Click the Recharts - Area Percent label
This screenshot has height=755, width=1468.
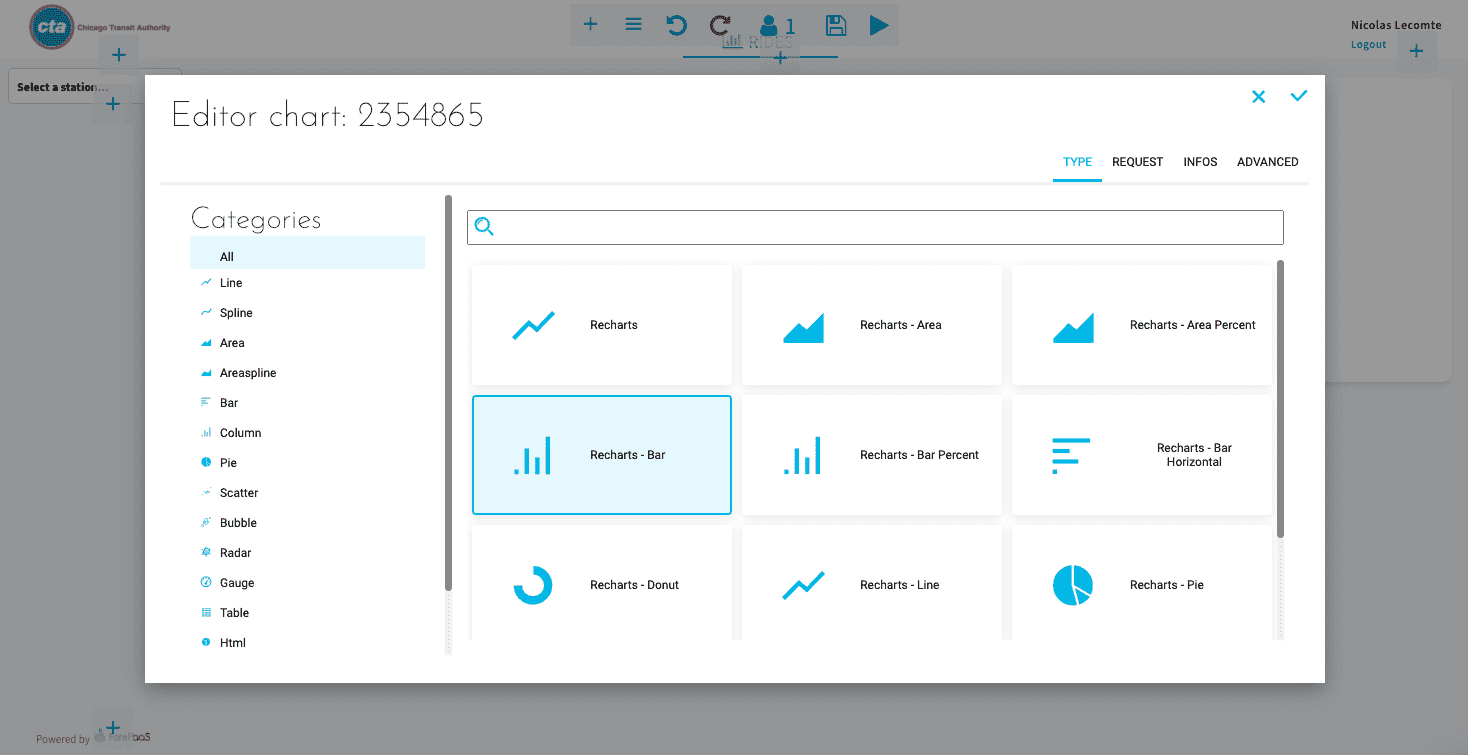tap(1193, 325)
